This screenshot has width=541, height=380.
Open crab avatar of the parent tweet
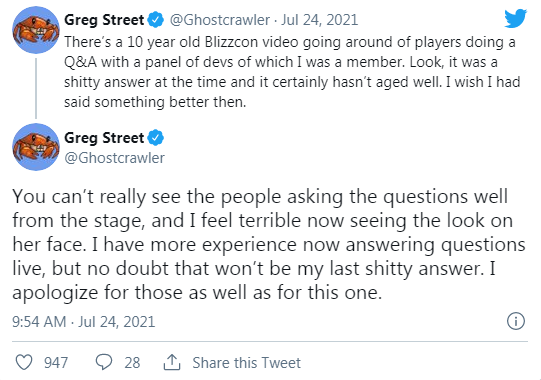coord(36,30)
